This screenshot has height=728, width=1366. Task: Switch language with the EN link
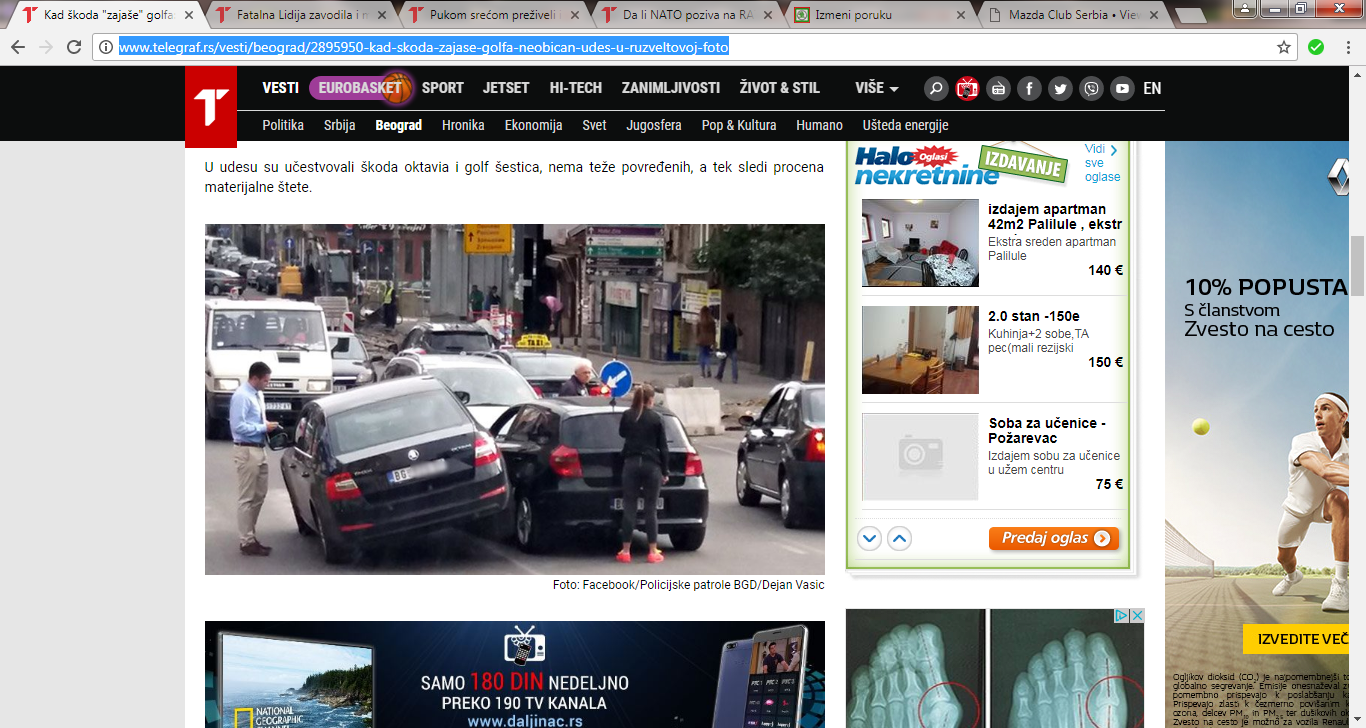coord(1153,88)
